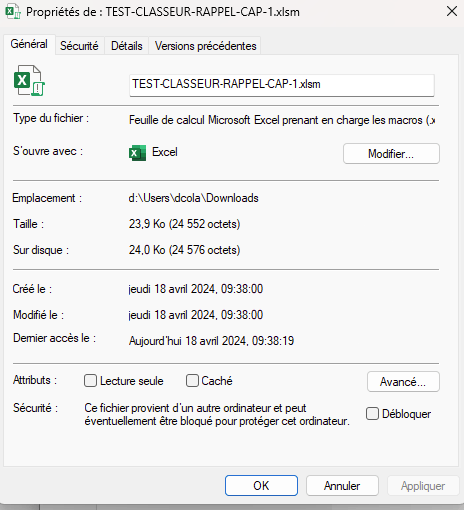Viewport: 464px width, 510px height.
Task: Click the on-disk value 24,0 Ko (24 576 octets)
Action: pyautogui.click(x=185, y=250)
